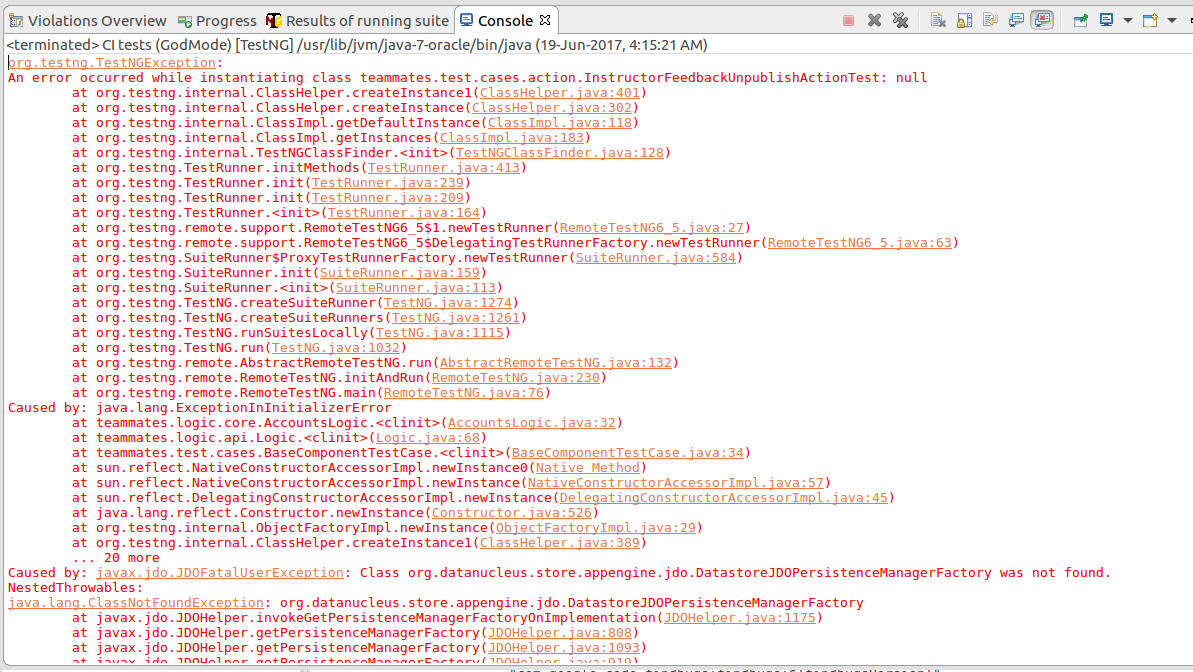Viewport: 1193px width, 672px height.
Task: Open the javax.jdo.JDOFatalUserException link
Action: [x=220, y=572]
